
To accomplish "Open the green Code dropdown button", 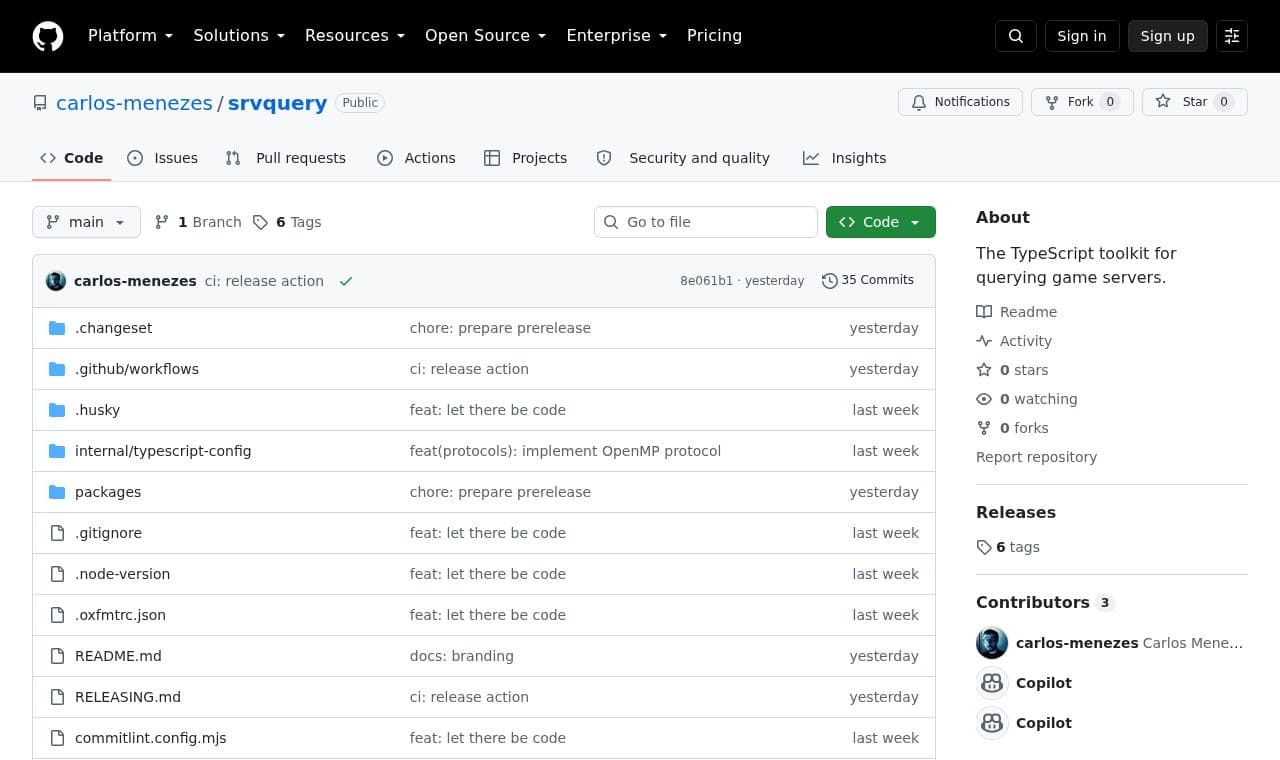I will point(881,222).
